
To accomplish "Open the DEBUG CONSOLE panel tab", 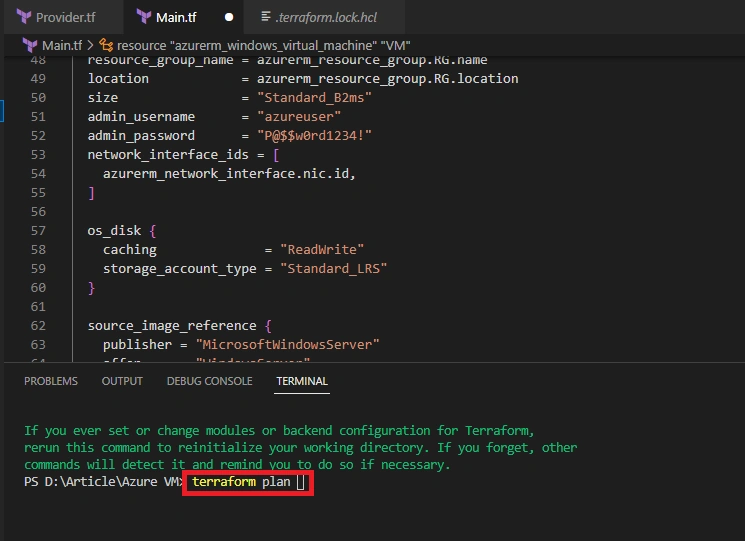I will coord(210,381).
